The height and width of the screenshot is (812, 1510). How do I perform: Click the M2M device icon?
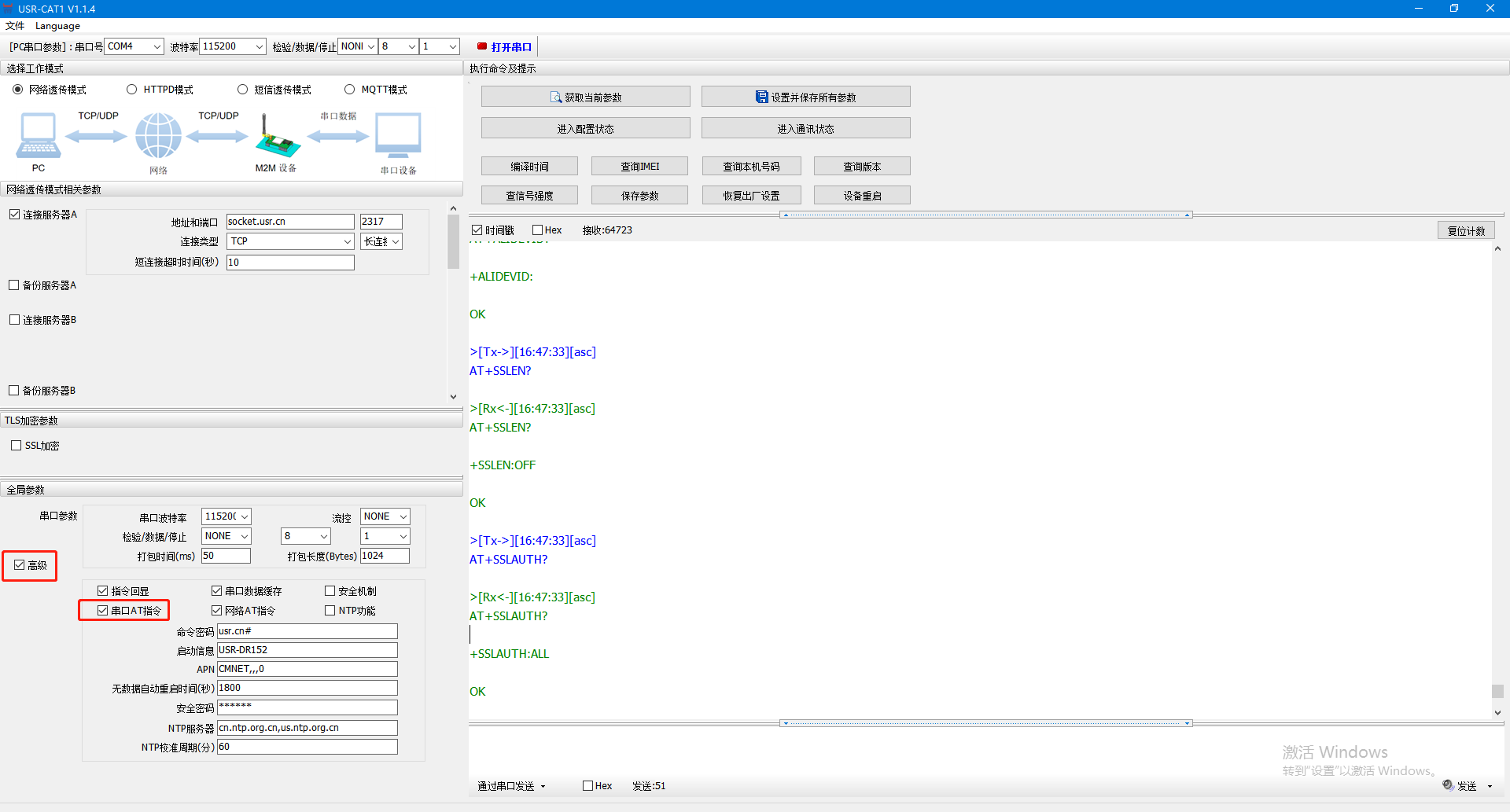tap(276, 138)
